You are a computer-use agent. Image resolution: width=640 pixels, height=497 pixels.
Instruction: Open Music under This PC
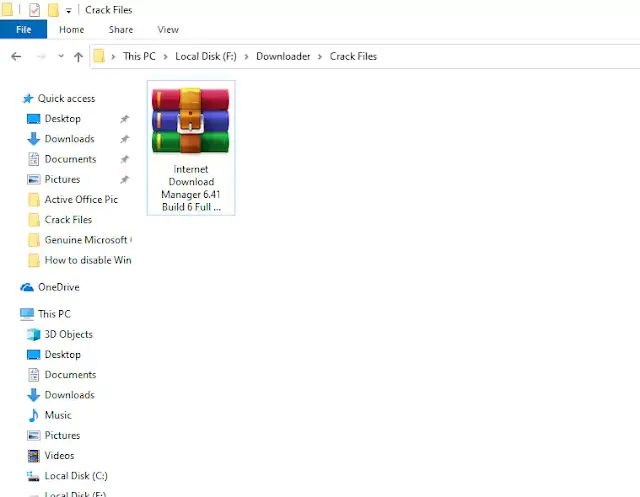(x=58, y=415)
